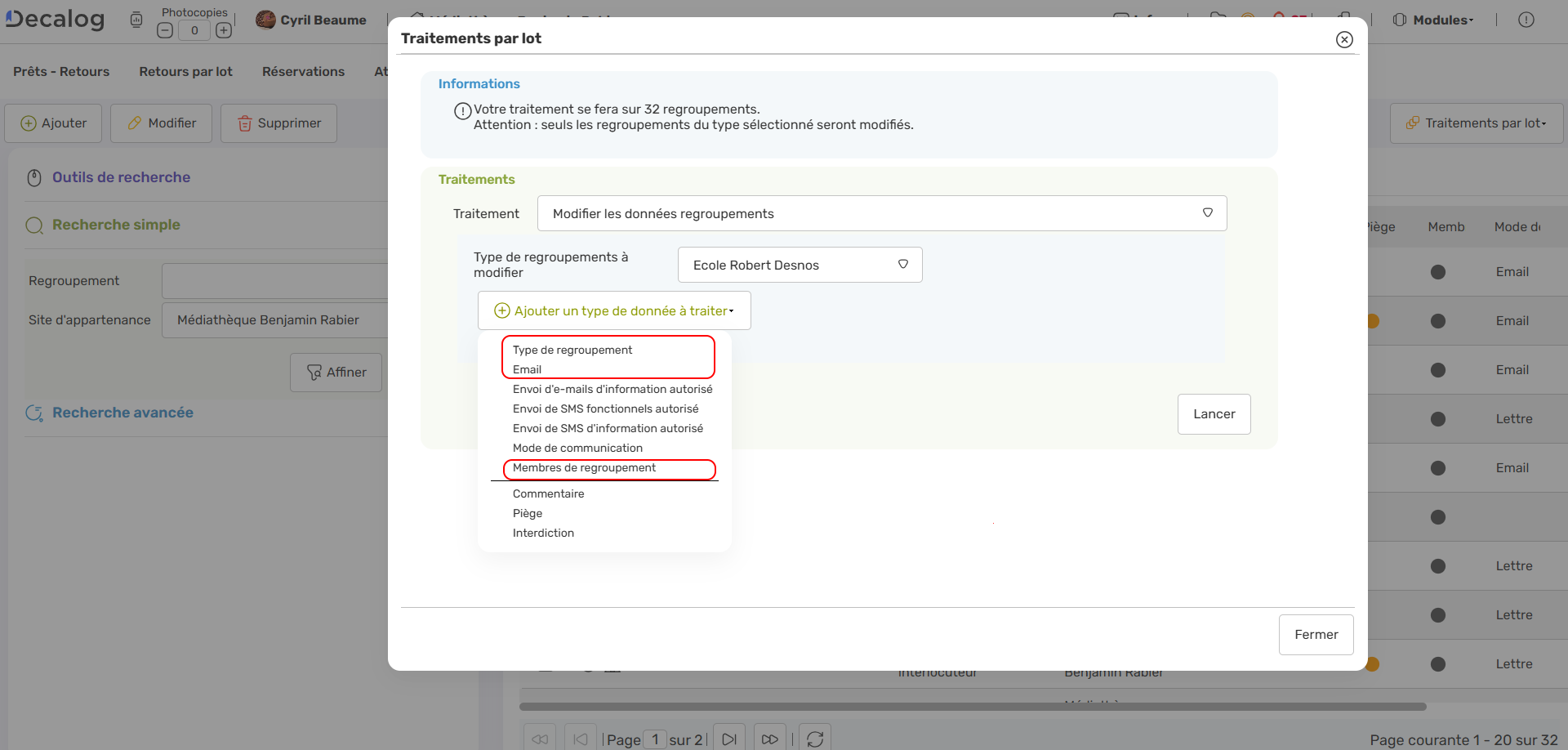Choose Envoi de SMS fonctionnels autorisé
The width and height of the screenshot is (1568, 750).
tap(605, 408)
